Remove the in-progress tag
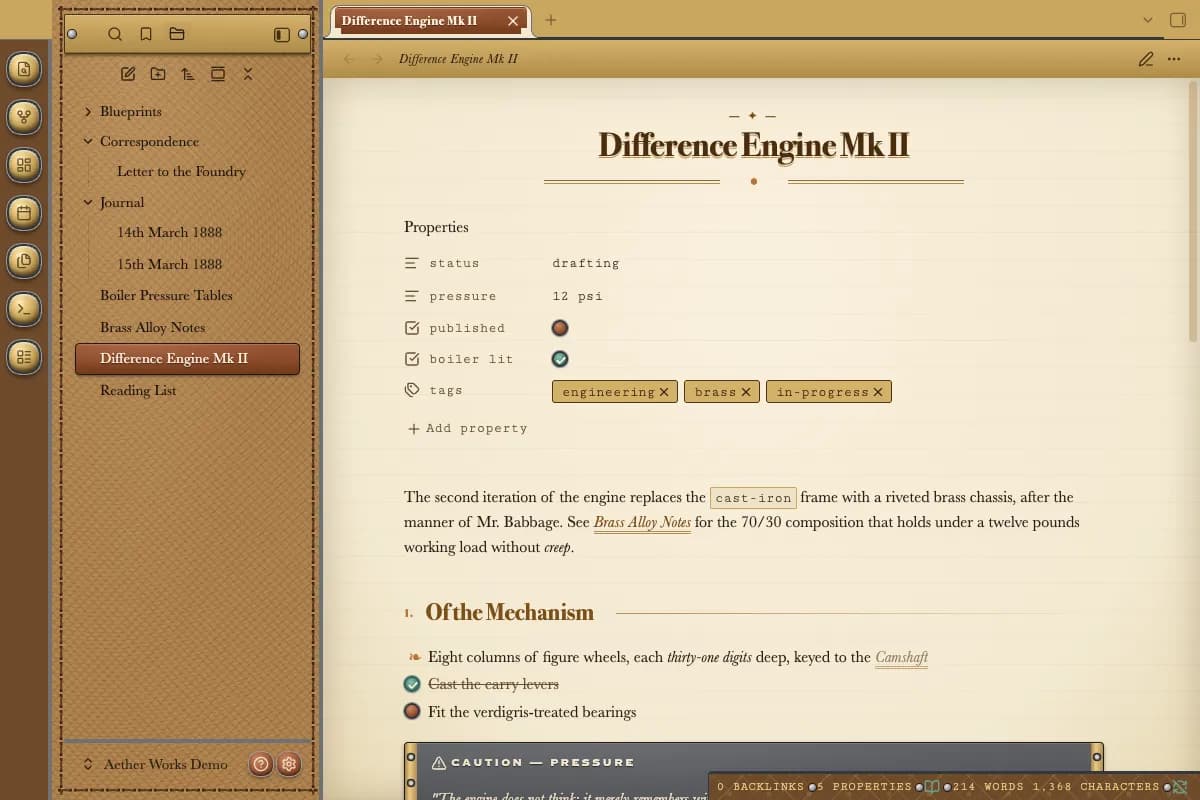 point(878,392)
